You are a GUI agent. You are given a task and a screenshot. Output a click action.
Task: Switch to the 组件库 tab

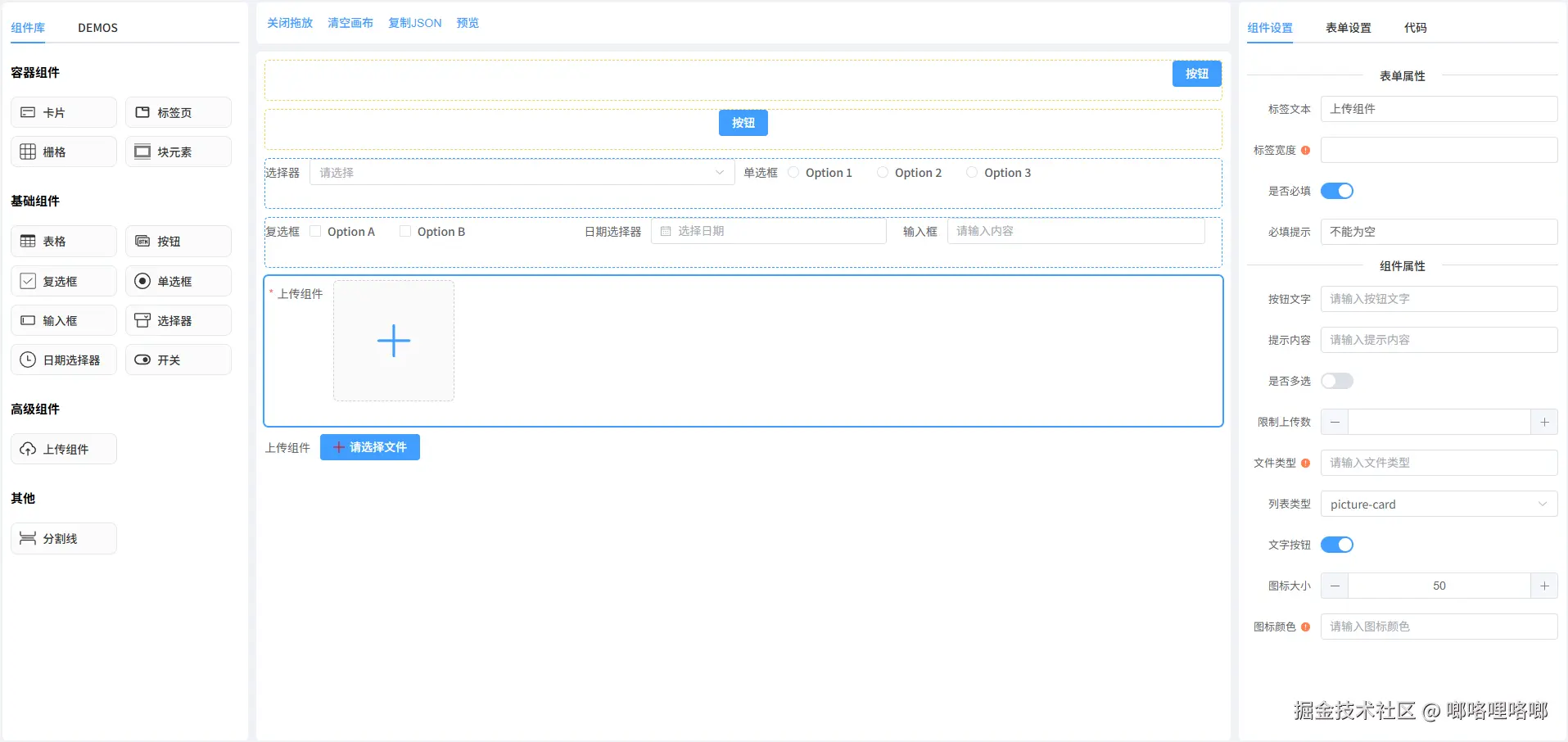coord(28,28)
